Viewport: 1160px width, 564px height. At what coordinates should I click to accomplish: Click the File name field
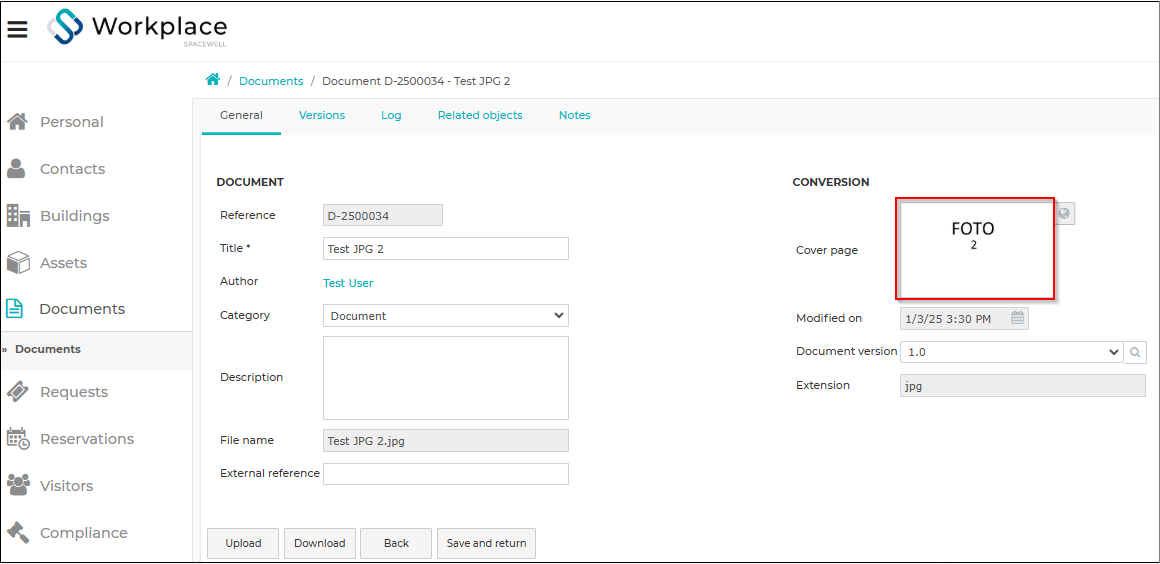point(445,440)
